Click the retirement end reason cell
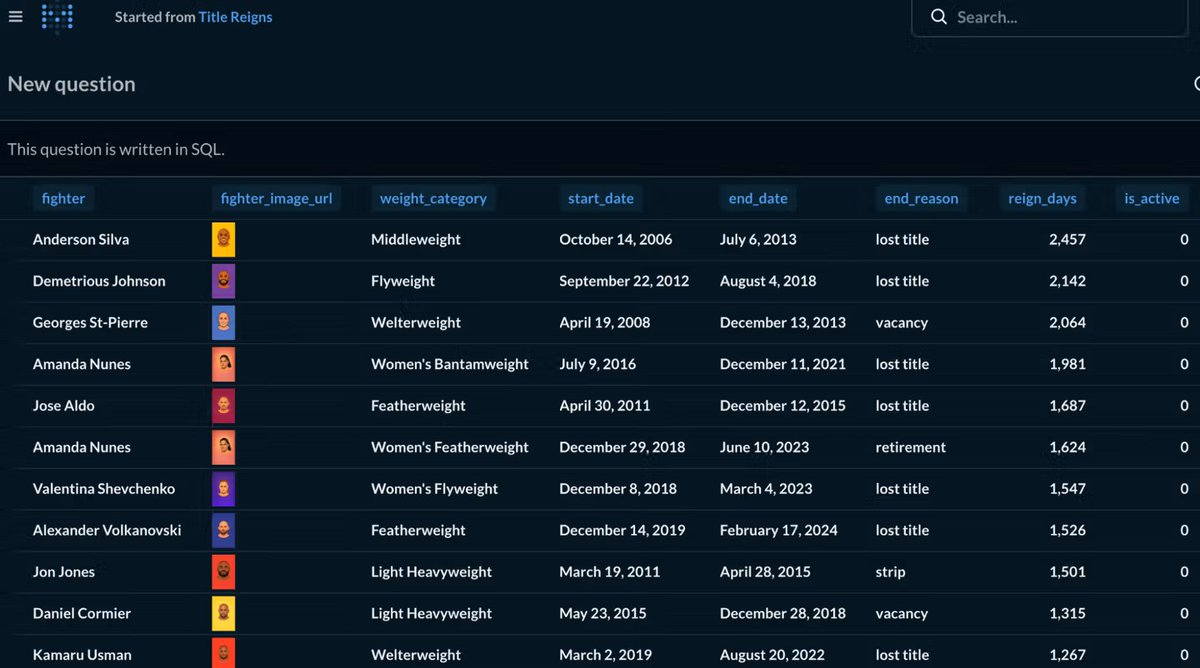1200x668 pixels. [911, 447]
